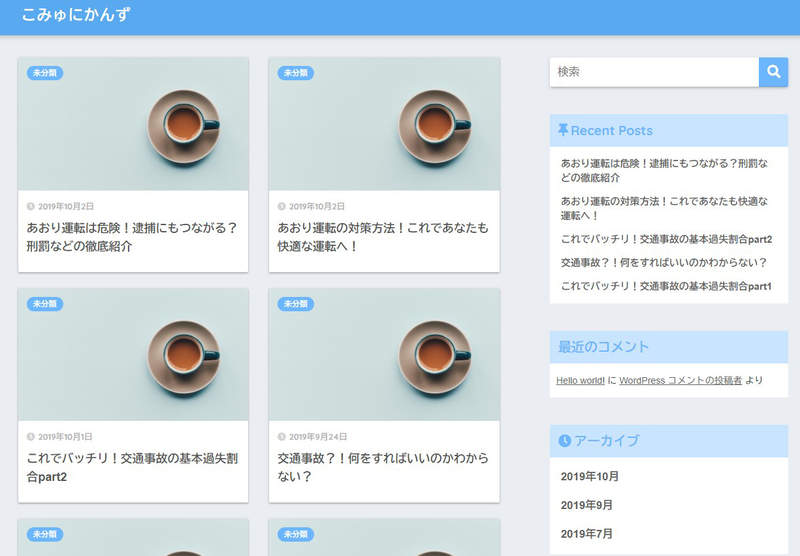Open the 交通事故？！何をすればいいのかわからない post title in the grid
Image resolution: width=800 pixels, height=556 pixels.
click(383, 467)
